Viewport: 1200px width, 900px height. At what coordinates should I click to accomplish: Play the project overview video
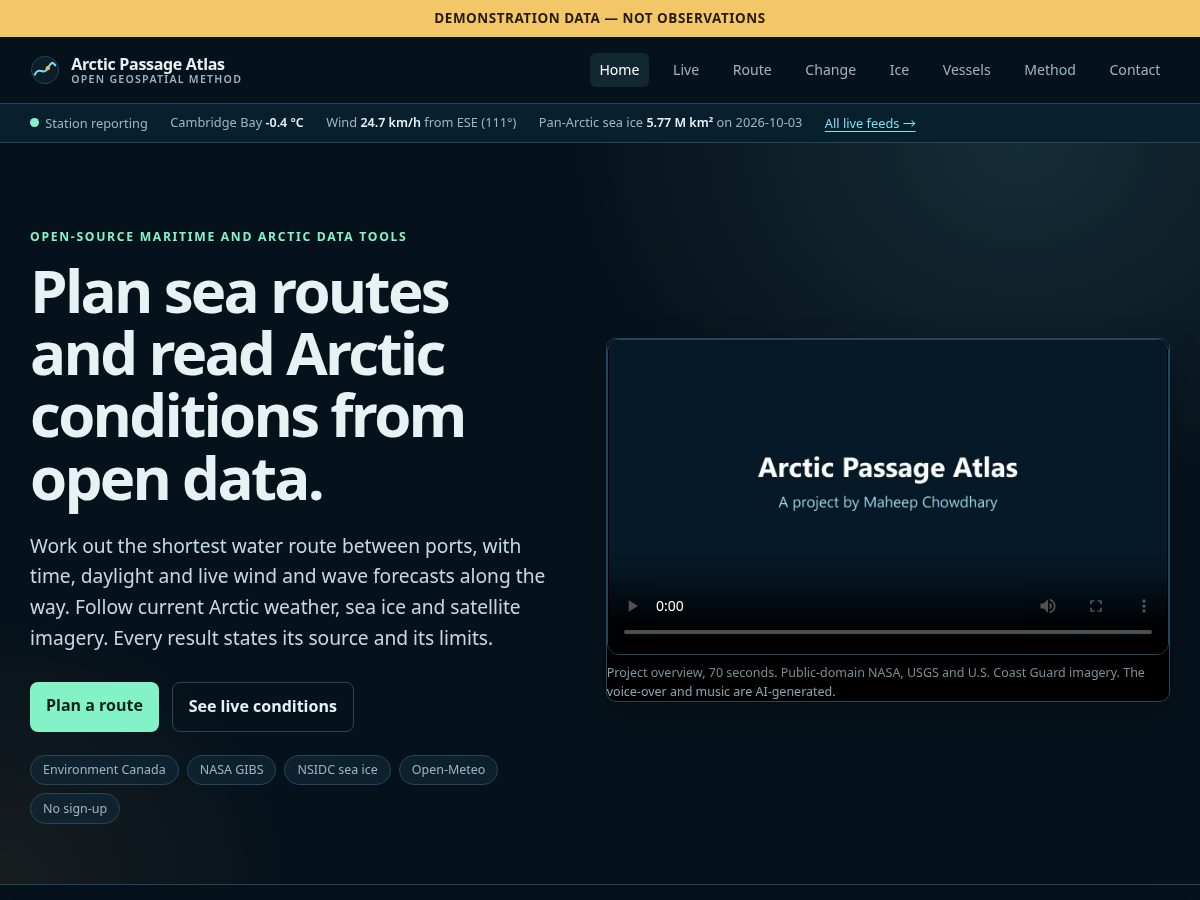click(632, 606)
